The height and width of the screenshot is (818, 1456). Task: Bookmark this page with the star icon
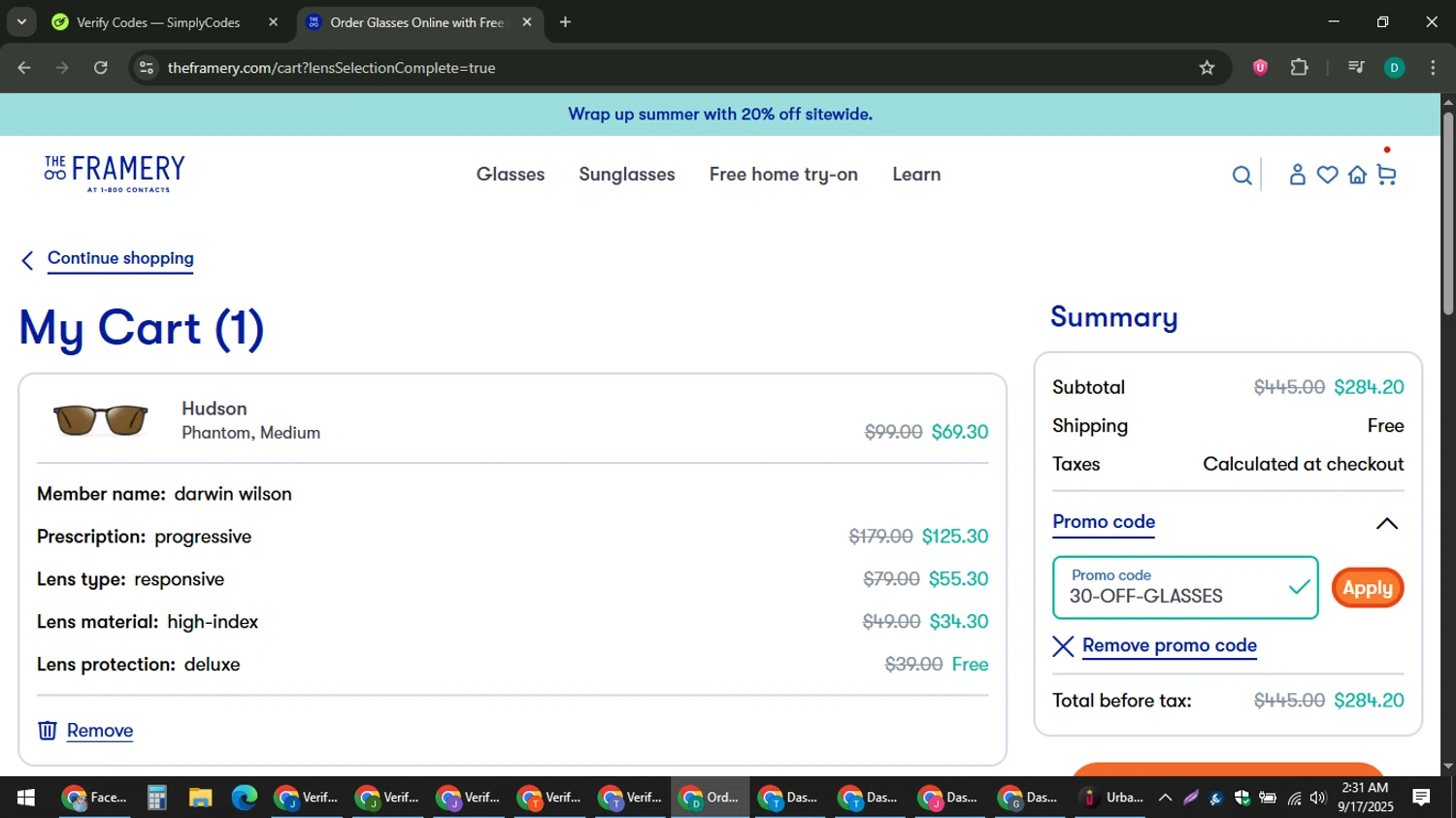(x=1207, y=68)
